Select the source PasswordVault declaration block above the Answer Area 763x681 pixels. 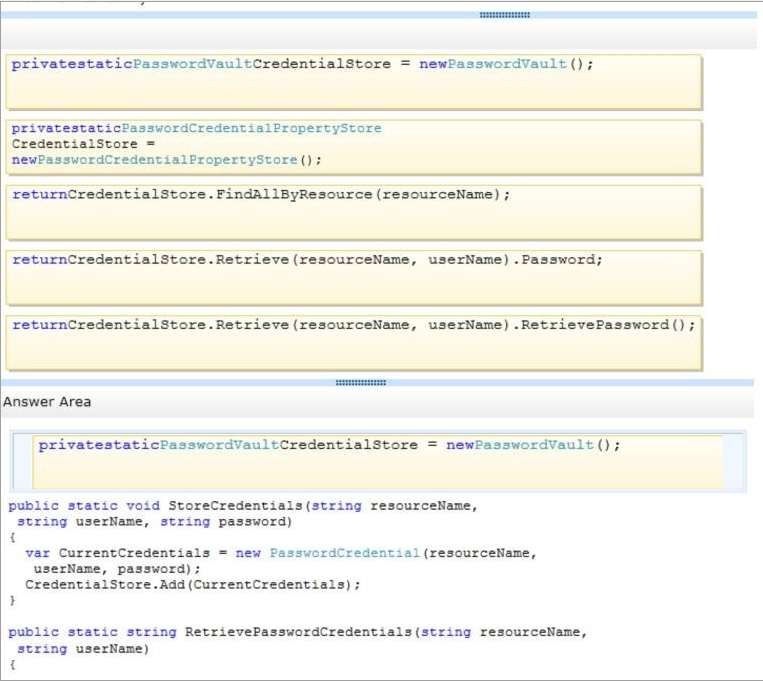click(354, 82)
